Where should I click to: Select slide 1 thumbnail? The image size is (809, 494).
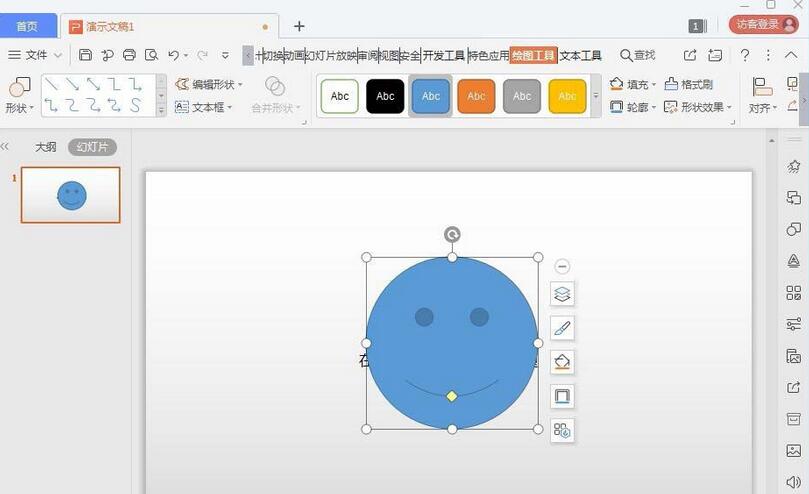coord(71,195)
